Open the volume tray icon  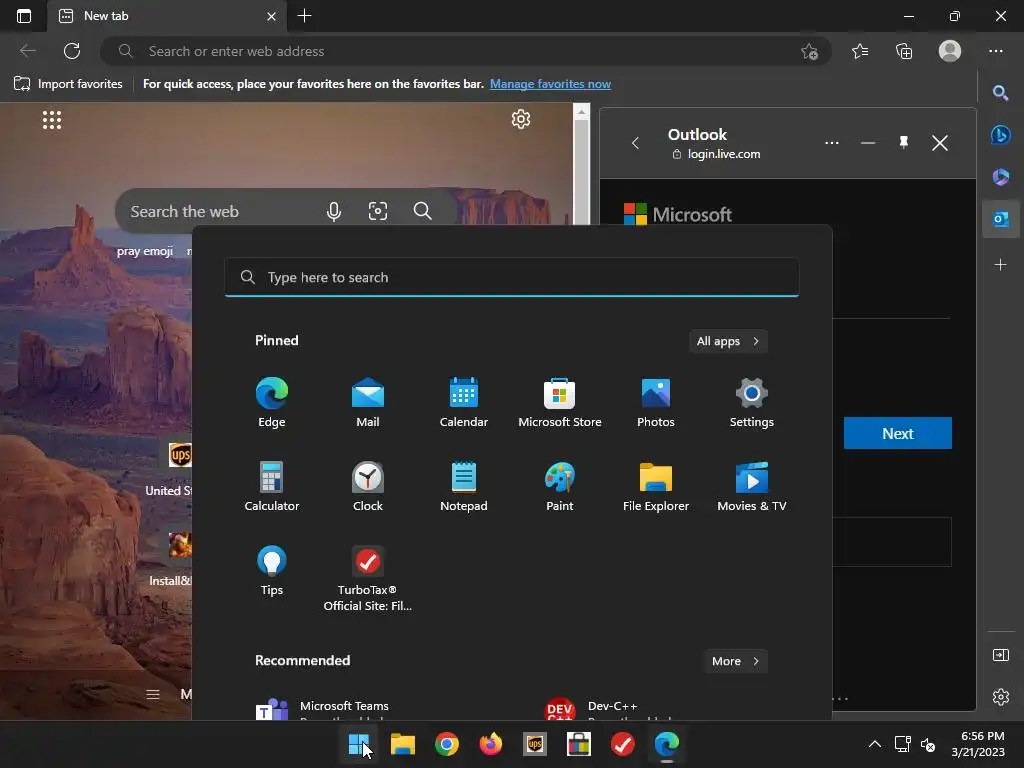point(927,744)
